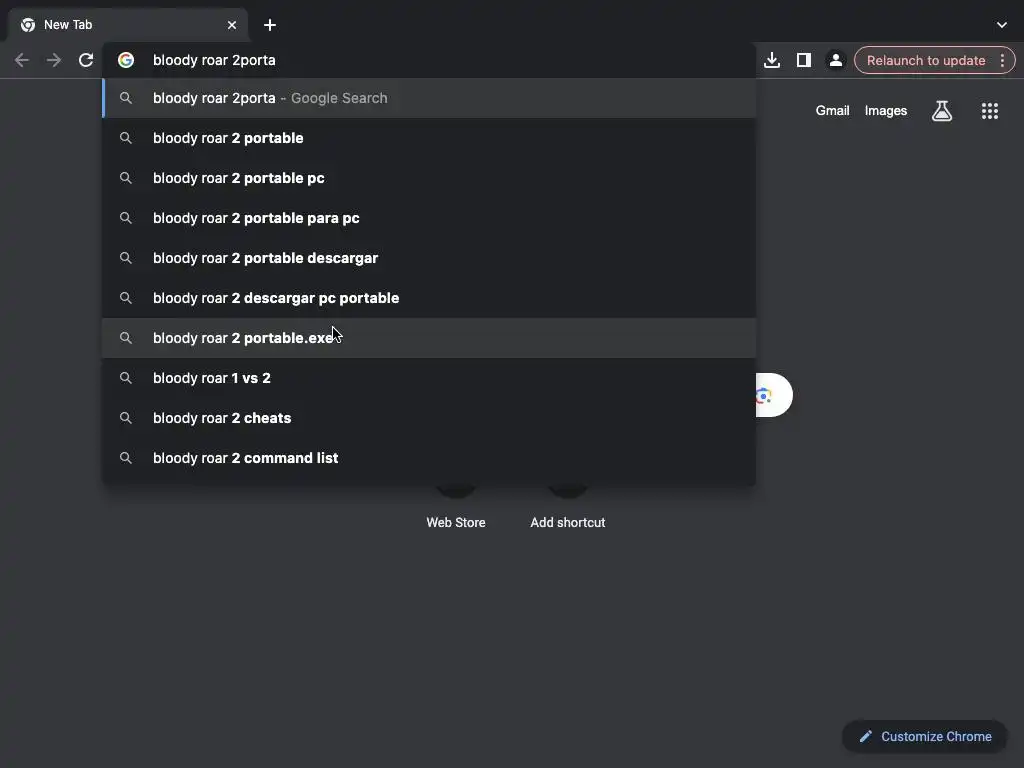Select 'bloody roar 2 portable descargar' suggestion
This screenshot has width=1024, height=768.
(x=429, y=258)
